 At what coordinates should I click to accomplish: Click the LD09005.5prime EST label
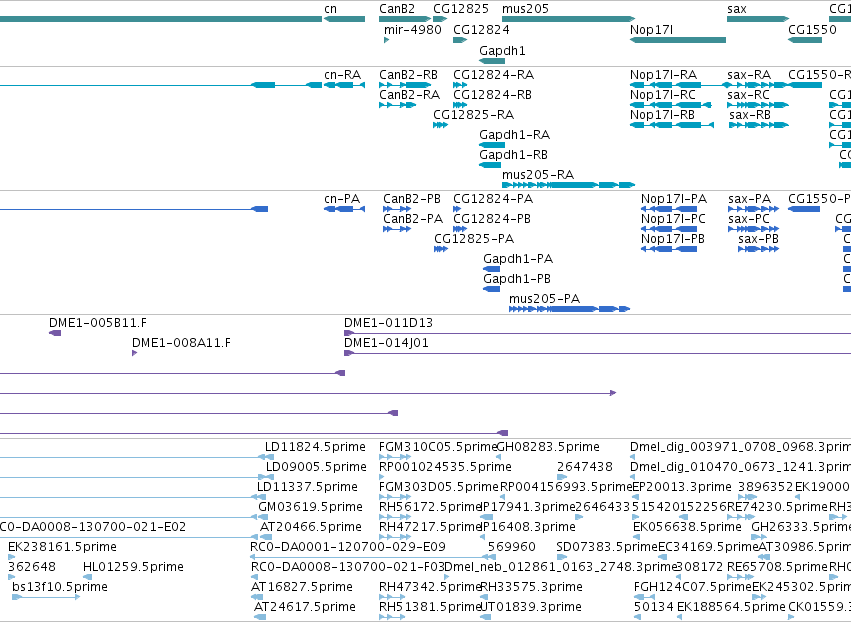316,467
